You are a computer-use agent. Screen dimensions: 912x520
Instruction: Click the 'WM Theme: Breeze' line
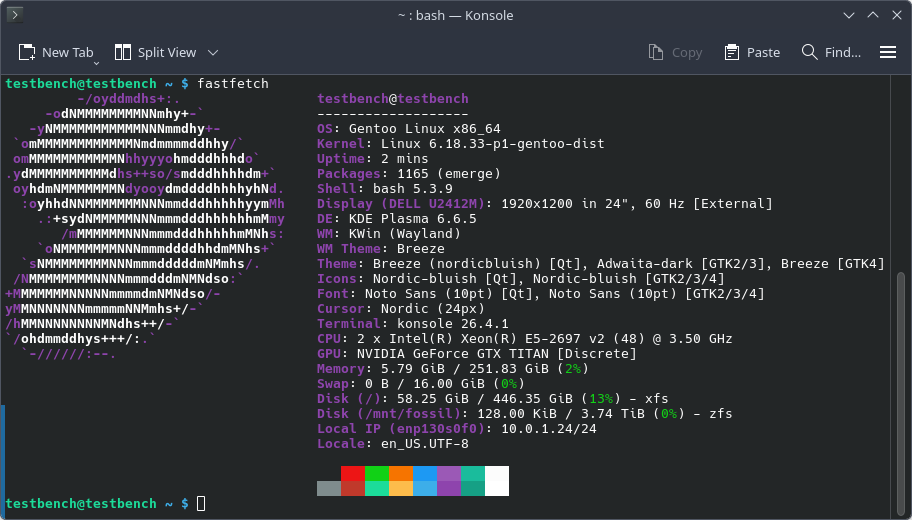381,248
